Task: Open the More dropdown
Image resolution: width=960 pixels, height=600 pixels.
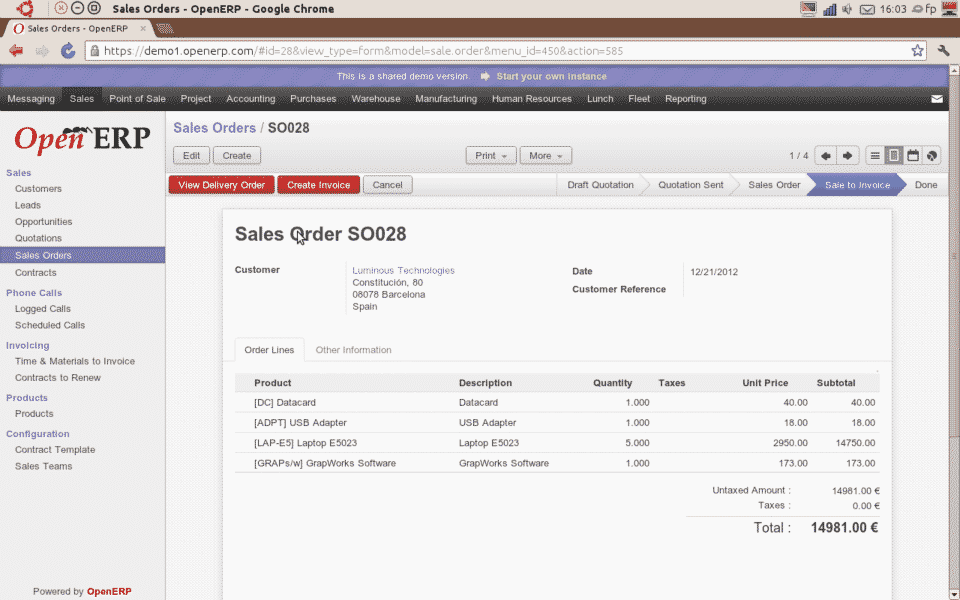Action: point(546,156)
